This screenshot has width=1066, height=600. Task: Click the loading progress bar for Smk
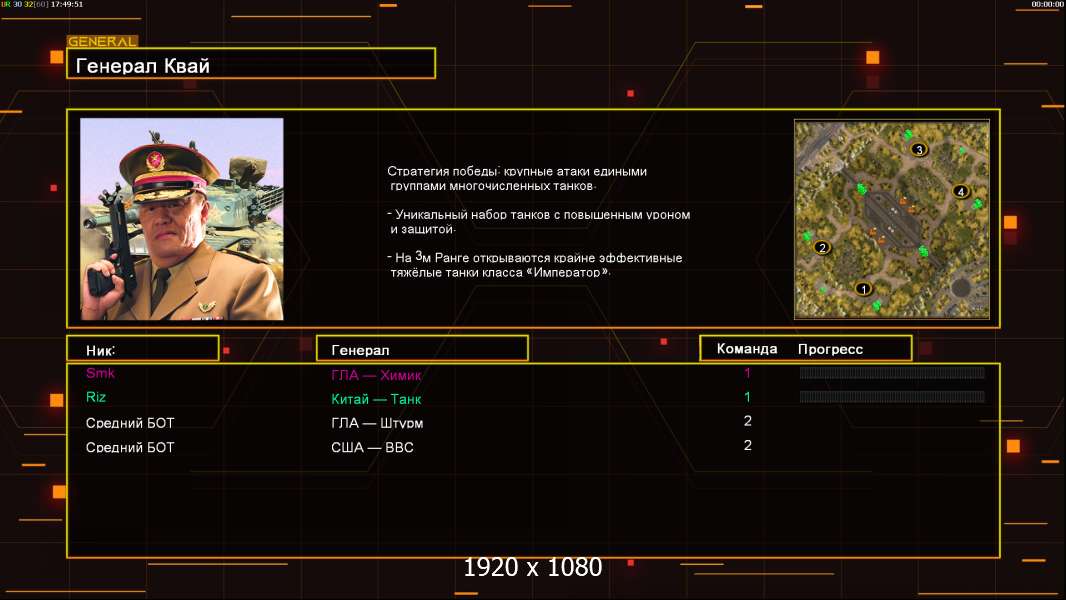(x=892, y=373)
